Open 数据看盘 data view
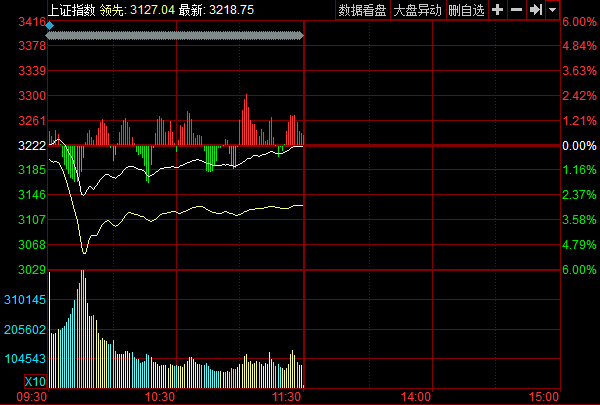Image resolution: width=600 pixels, height=405 pixels. coord(362,9)
